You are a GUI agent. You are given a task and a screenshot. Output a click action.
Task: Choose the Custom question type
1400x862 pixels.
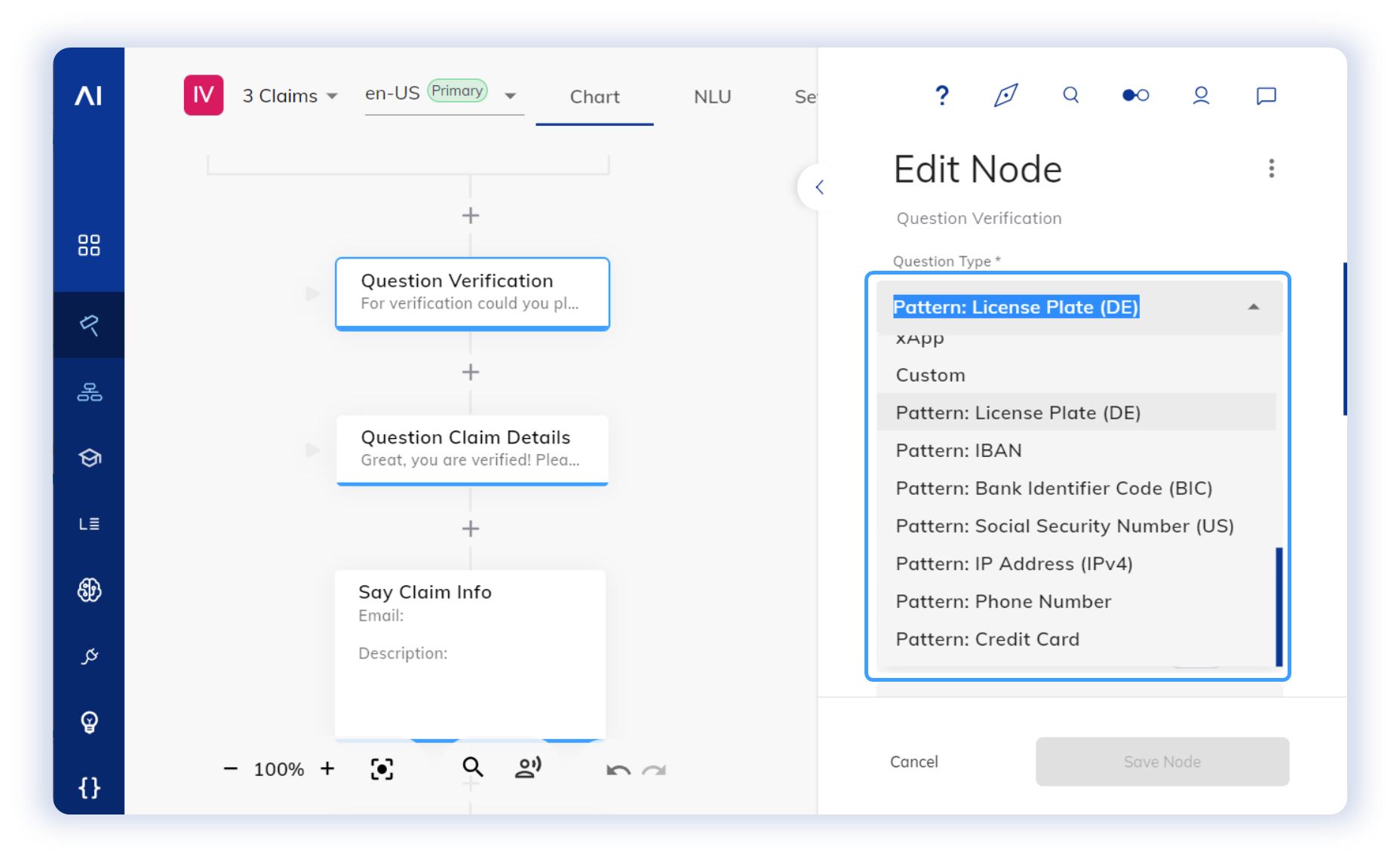[x=1076, y=375]
